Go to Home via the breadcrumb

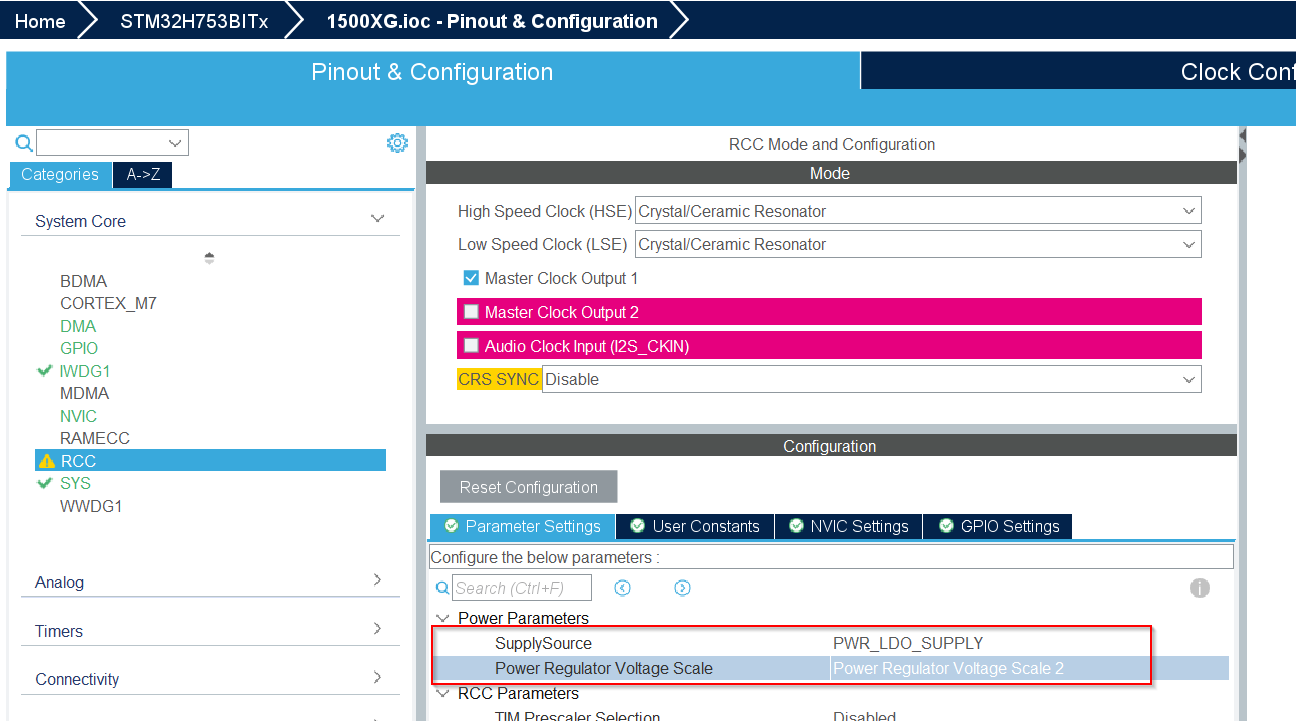pos(40,20)
